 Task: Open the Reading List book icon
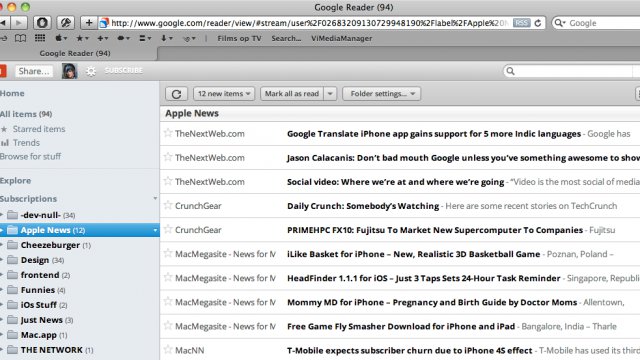(20, 38)
